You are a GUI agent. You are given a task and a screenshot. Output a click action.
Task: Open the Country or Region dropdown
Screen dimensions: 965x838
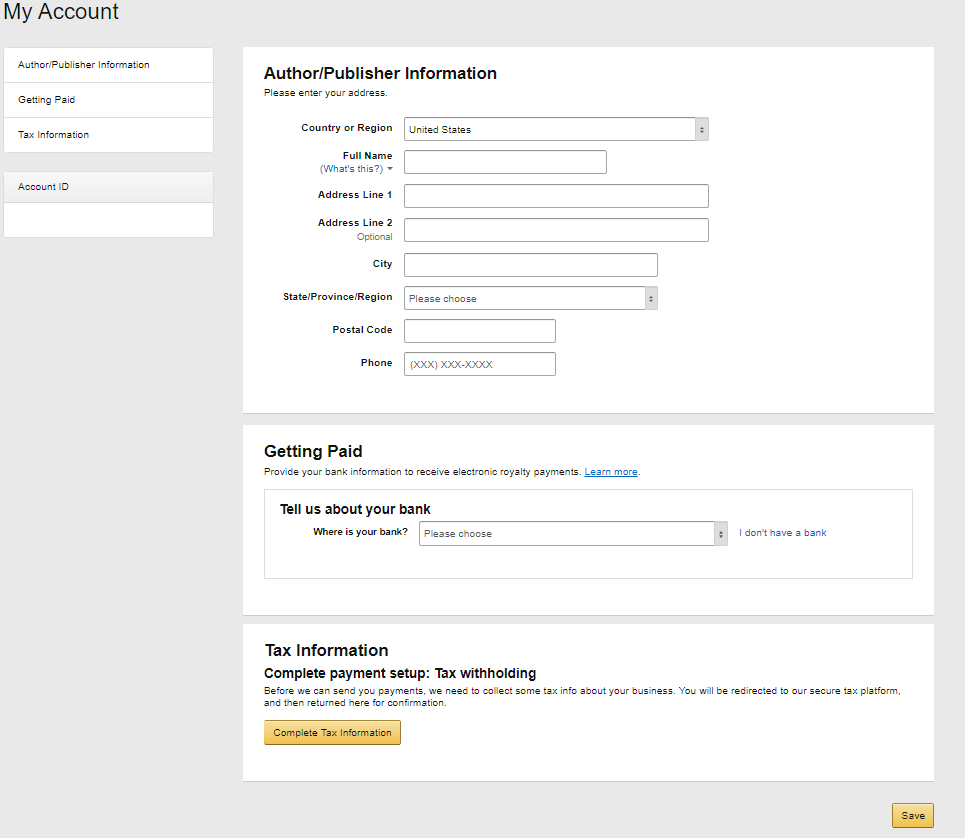coord(556,129)
